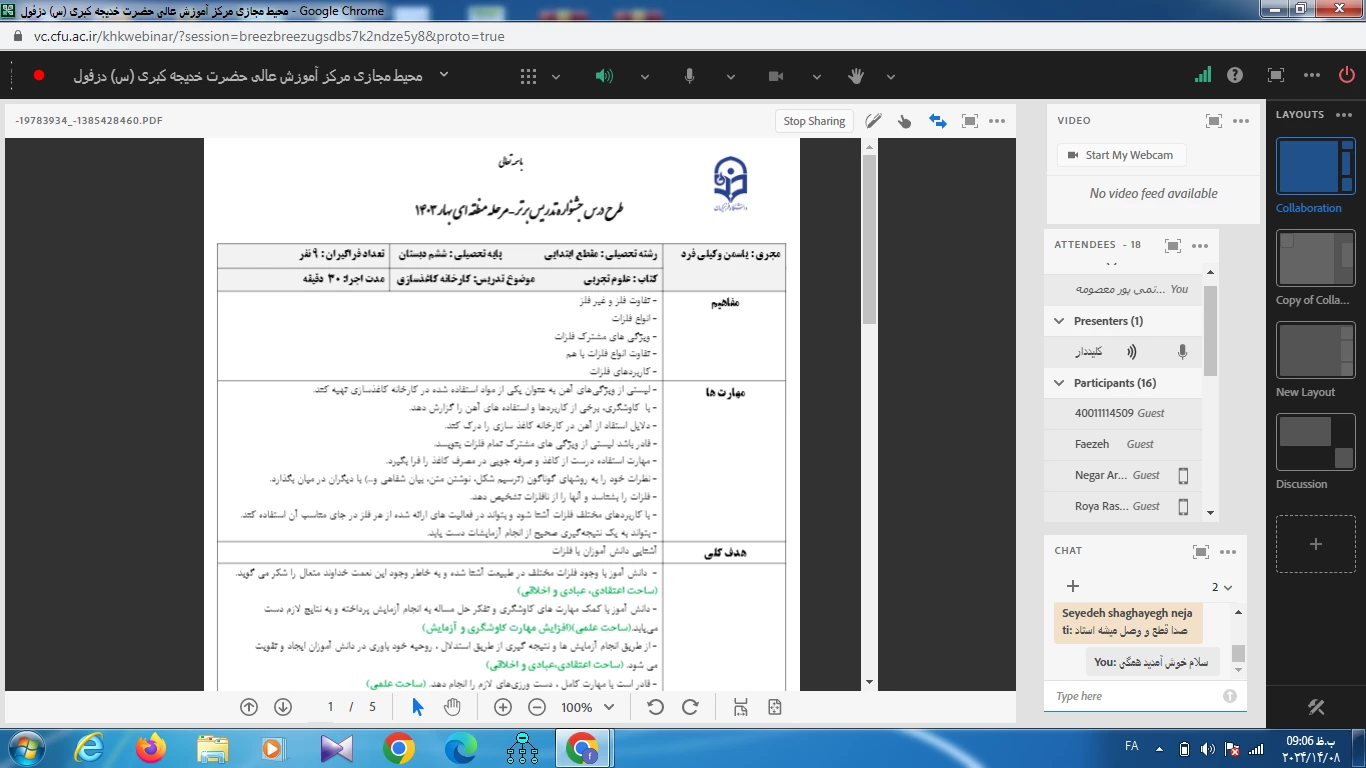
Task: Zoom in with the plus magnifier icon
Action: [503, 707]
